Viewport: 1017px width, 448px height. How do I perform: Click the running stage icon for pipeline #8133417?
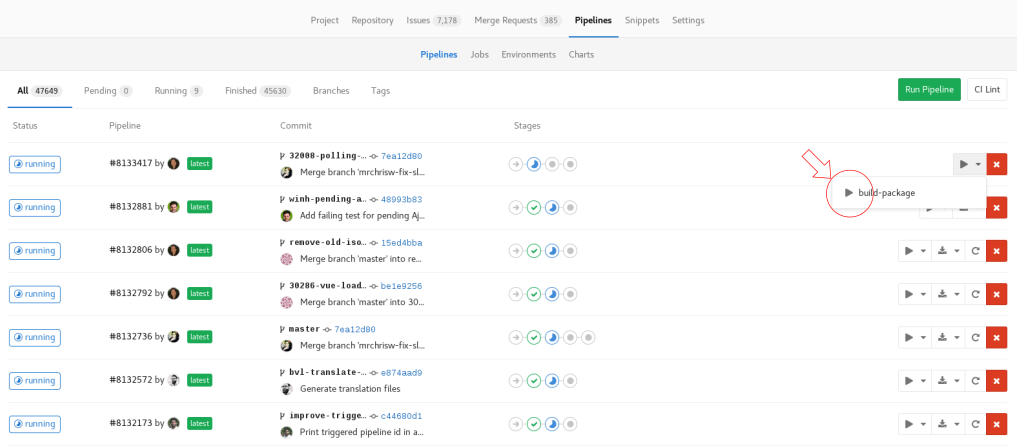click(x=534, y=164)
